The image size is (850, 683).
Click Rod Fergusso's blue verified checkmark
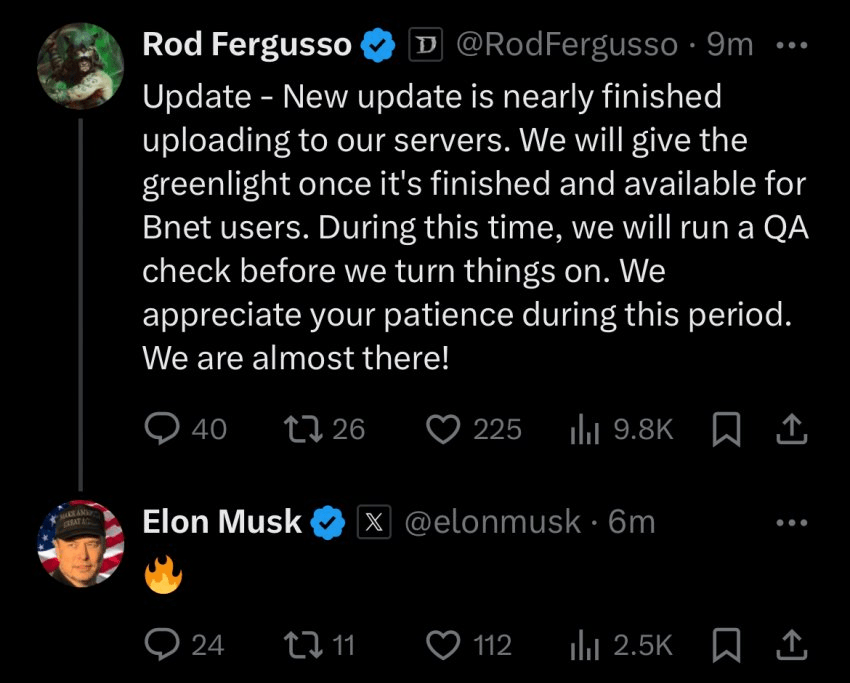[x=377, y=46]
